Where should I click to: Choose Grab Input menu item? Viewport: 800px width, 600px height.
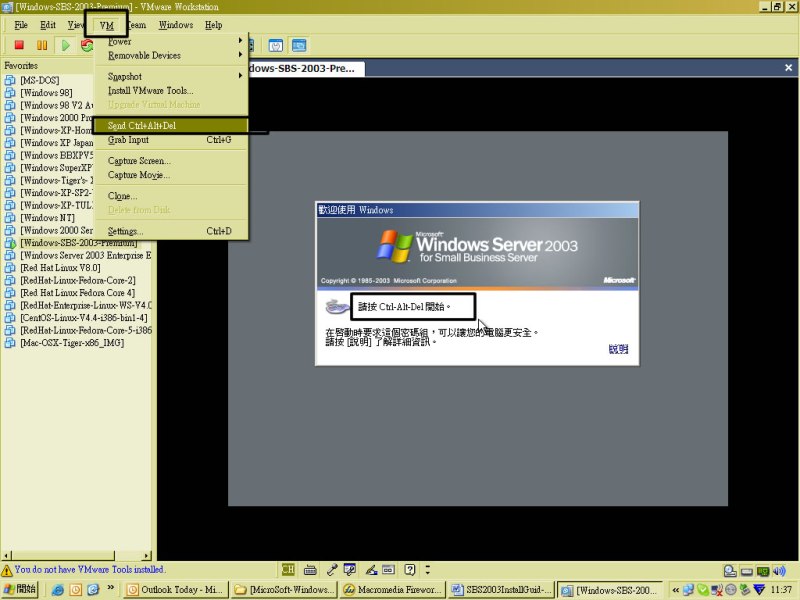click(x=171, y=140)
